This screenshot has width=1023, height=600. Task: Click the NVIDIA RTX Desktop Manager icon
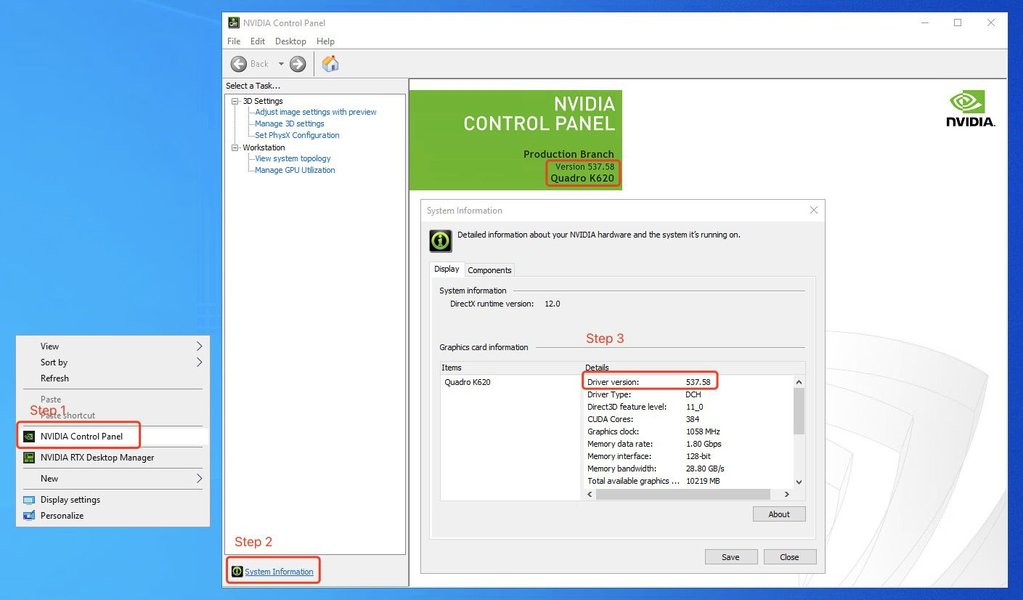pyautogui.click(x=29, y=458)
